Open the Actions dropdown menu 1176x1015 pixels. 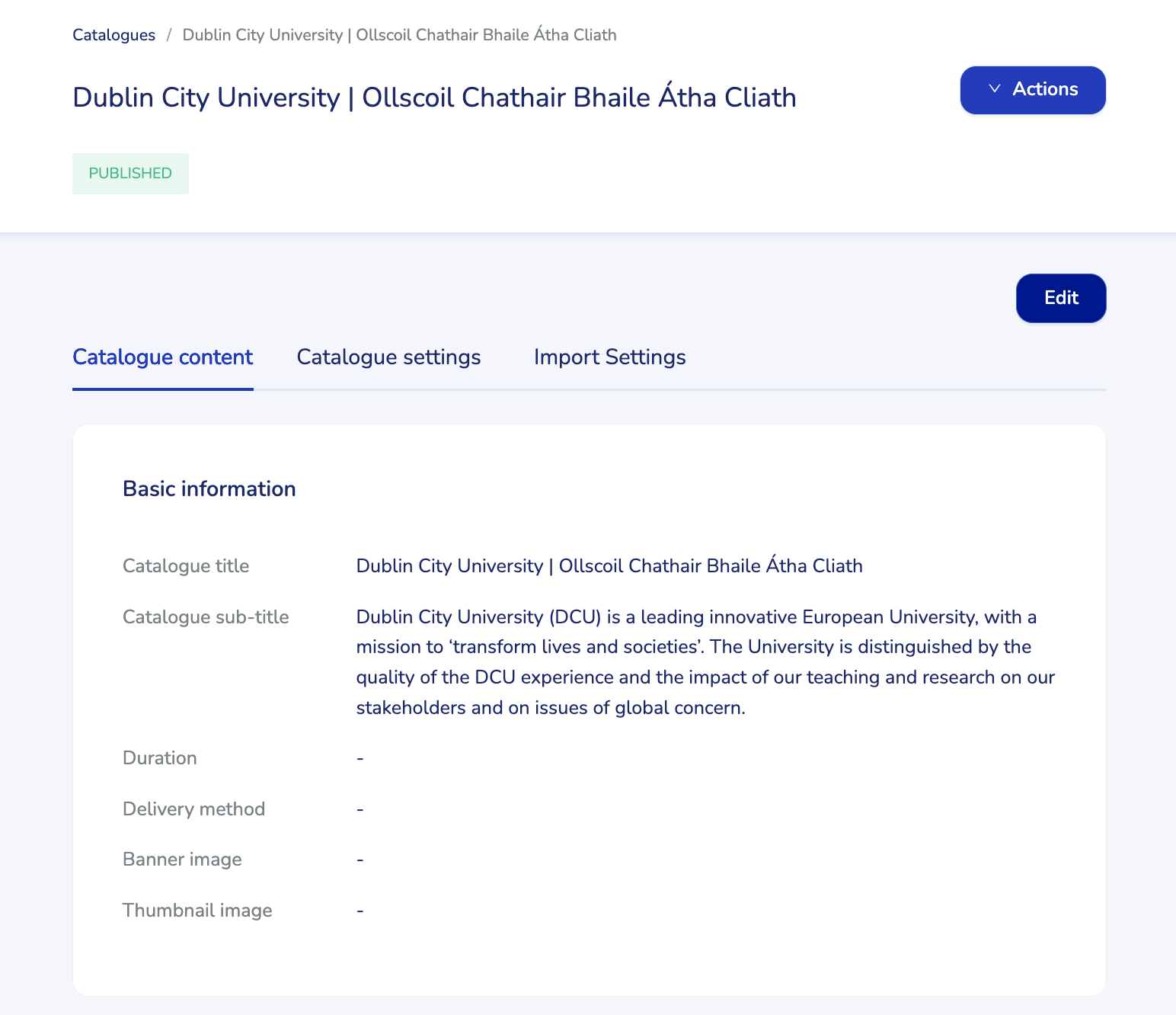click(1033, 90)
